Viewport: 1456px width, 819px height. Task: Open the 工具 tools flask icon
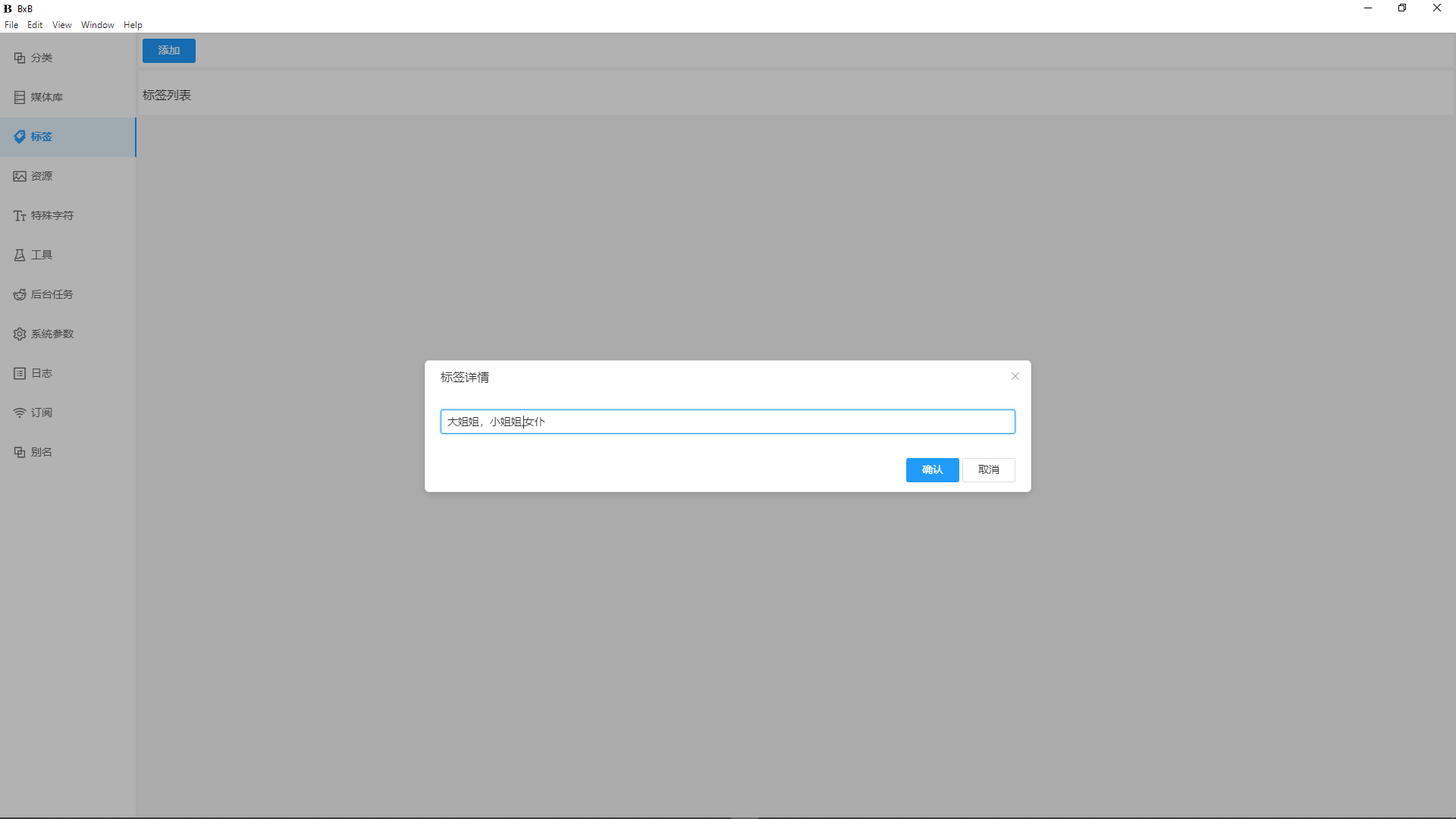20,255
